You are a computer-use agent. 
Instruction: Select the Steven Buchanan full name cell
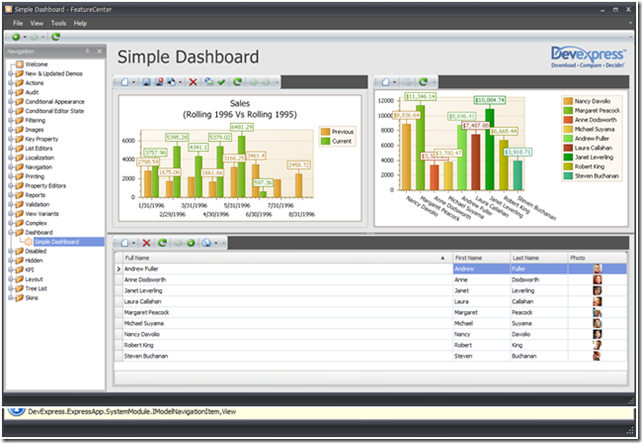pos(287,356)
